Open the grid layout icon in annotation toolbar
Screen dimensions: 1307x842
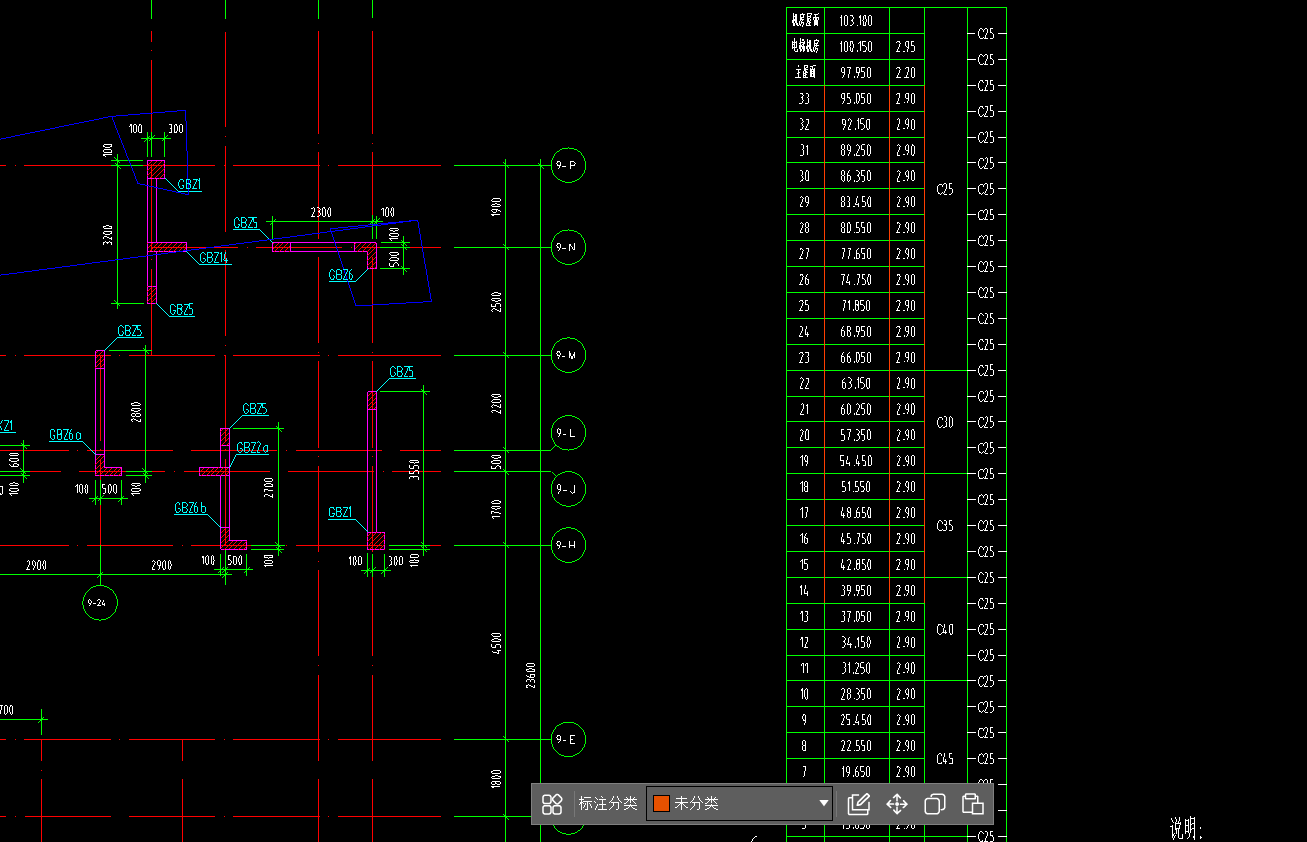[552, 804]
